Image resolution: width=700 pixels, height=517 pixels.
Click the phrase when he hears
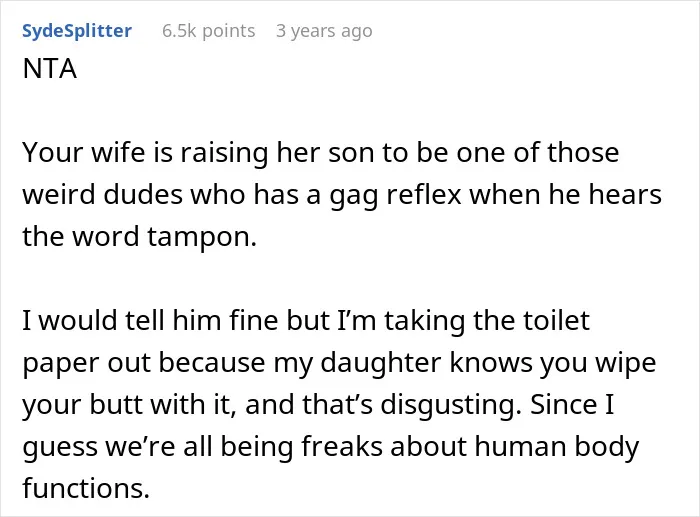coord(565,195)
